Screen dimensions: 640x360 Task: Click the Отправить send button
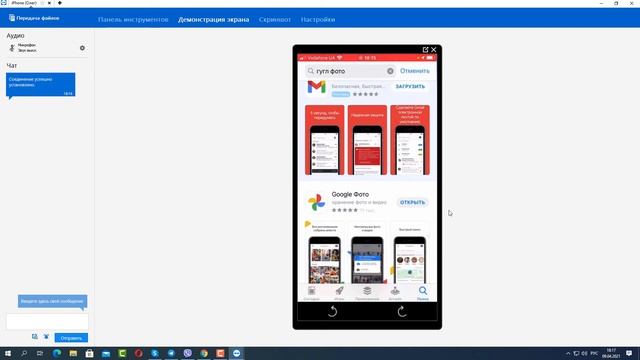click(71, 338)
